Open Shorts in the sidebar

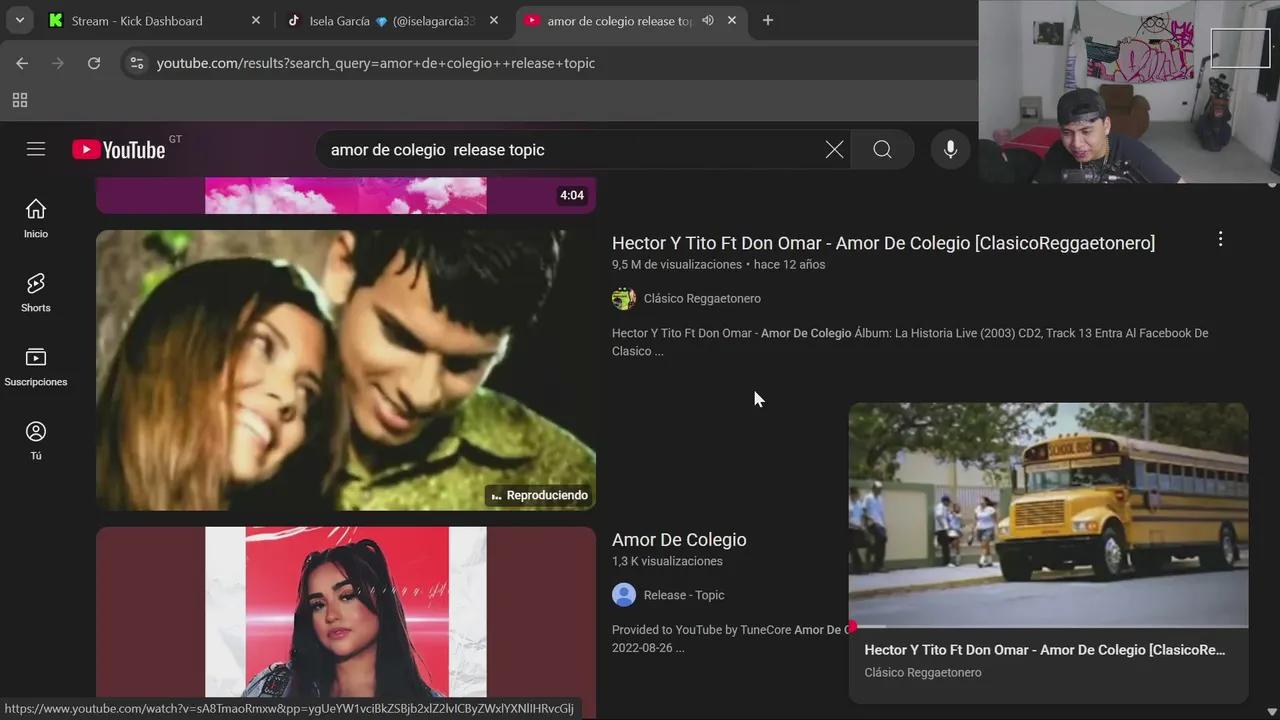[36, 292]
